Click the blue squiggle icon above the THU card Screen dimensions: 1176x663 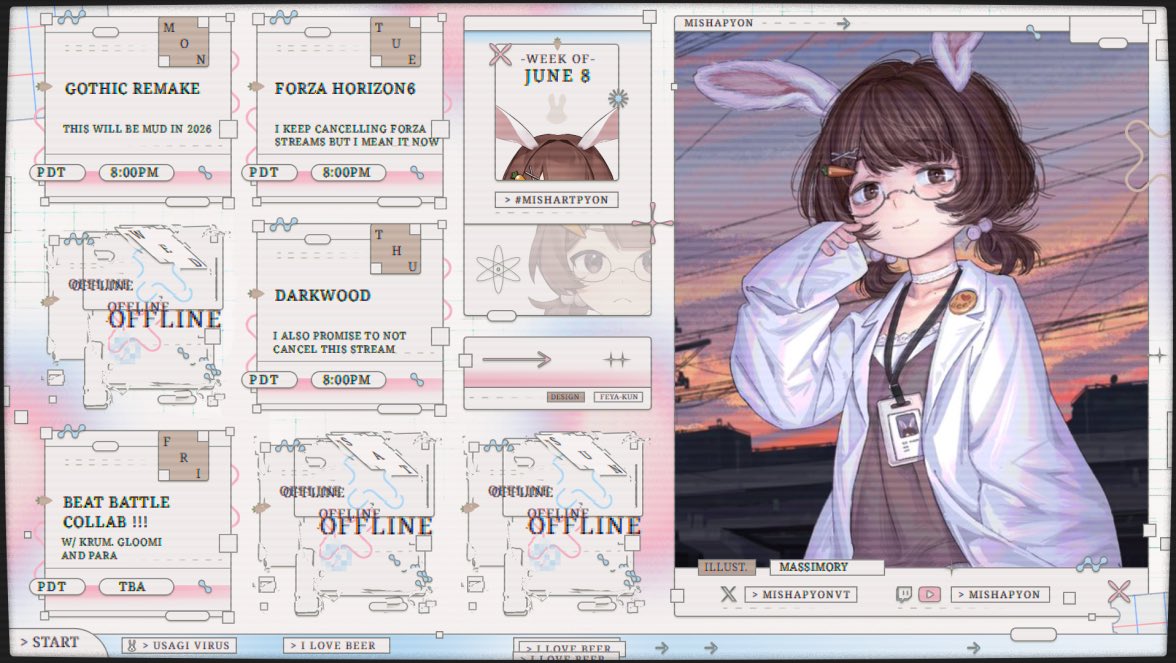(284, 224)
